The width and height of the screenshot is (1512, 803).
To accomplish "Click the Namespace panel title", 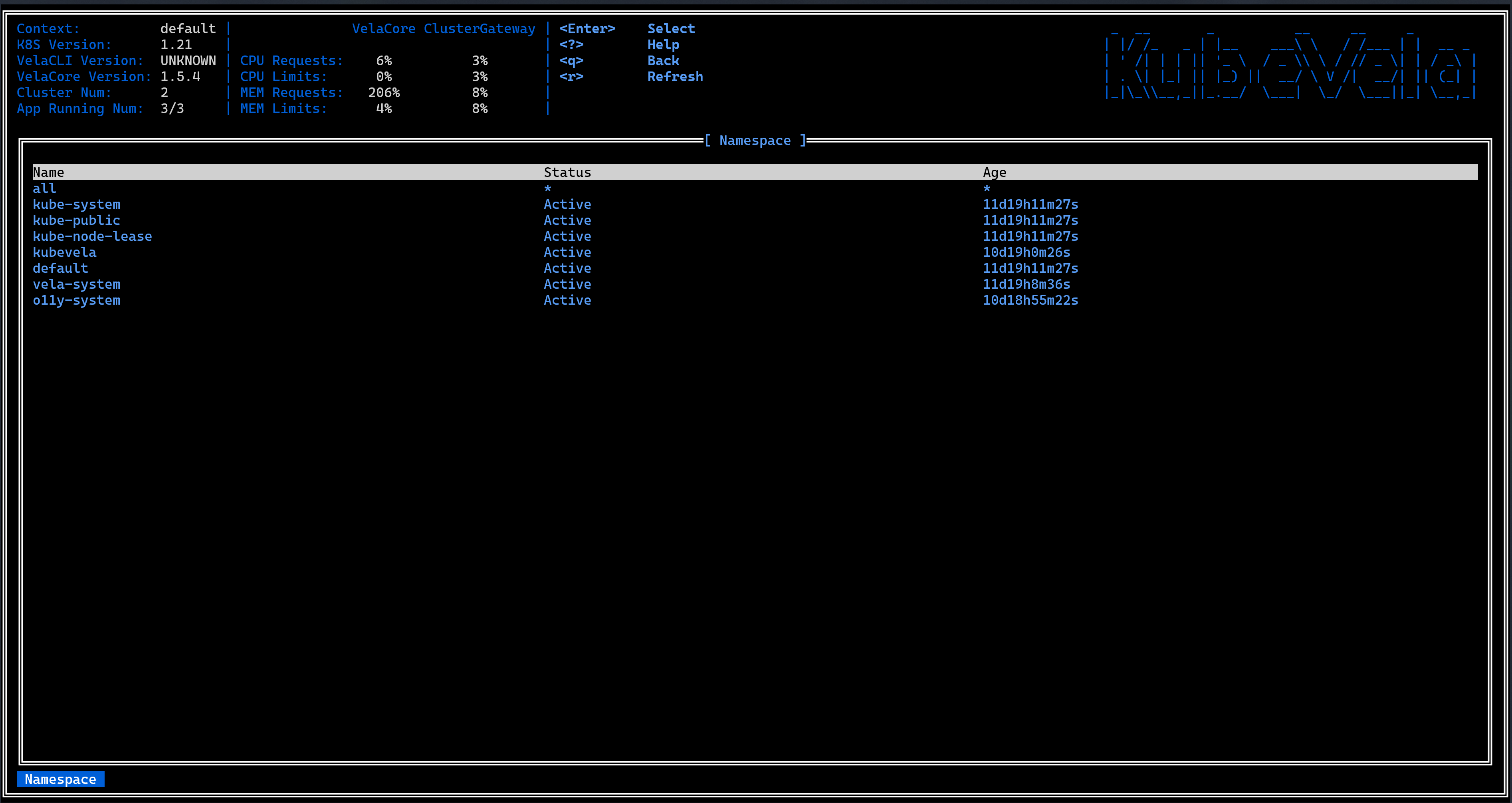I will (x=755, y=140).
